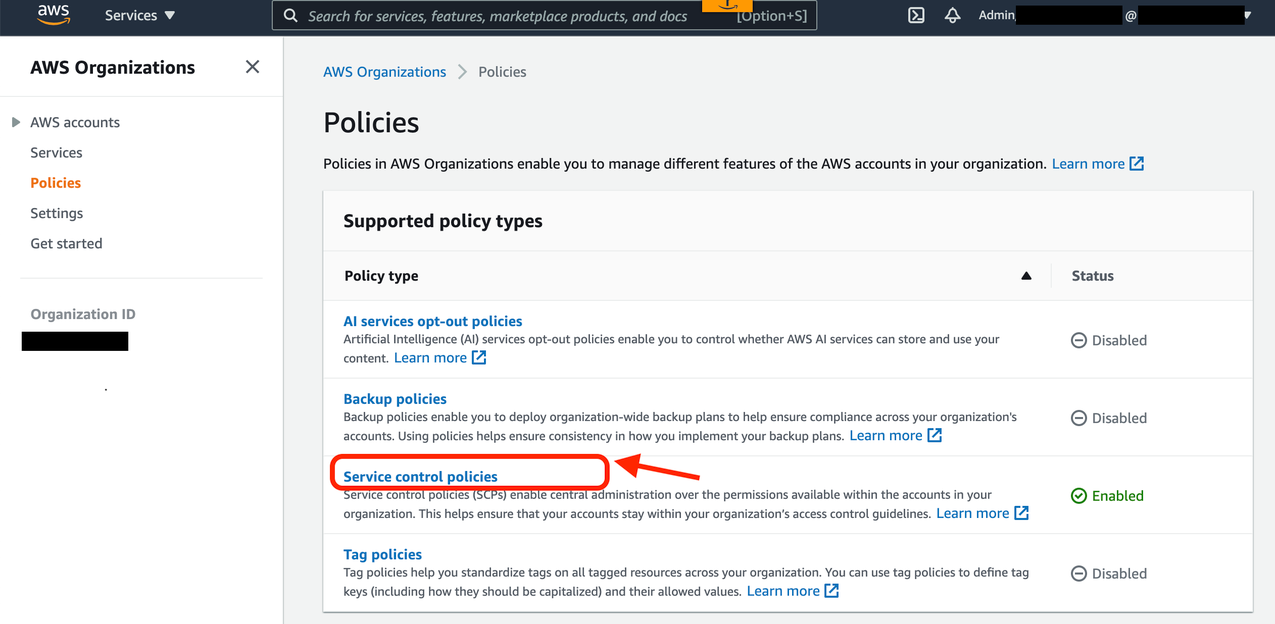Click Policies breadcrumb text
Viewport: 1275px width, 624px height.
[x=502, y=72]
